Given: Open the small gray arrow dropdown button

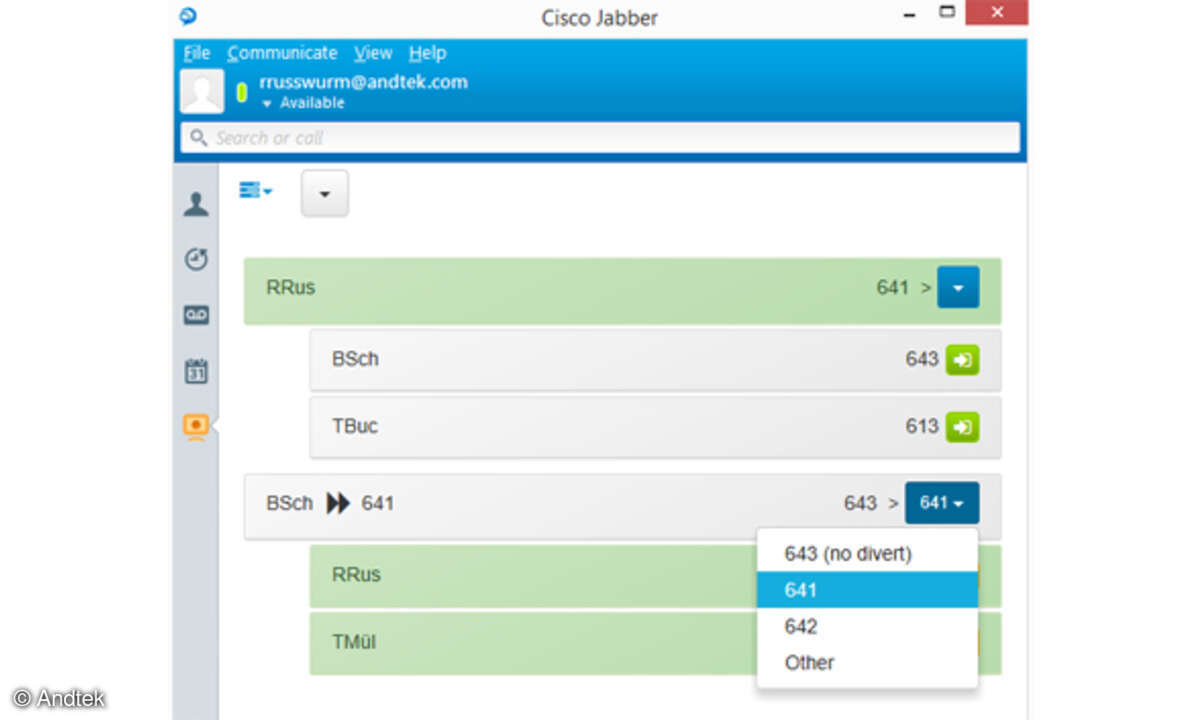Looking at the screenshot, I should (x=324, y=193).
